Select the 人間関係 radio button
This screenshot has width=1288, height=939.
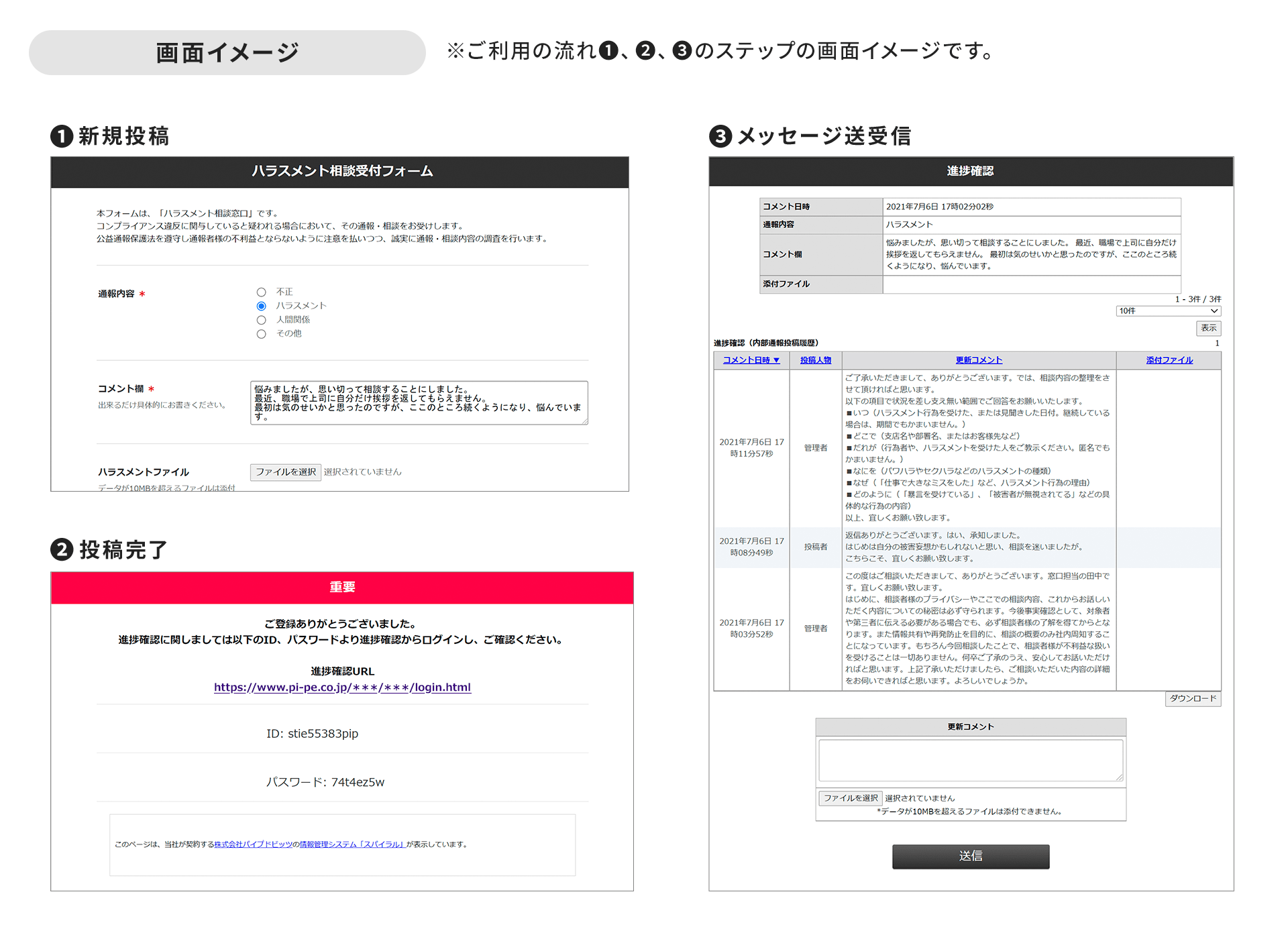click(261, 320)
